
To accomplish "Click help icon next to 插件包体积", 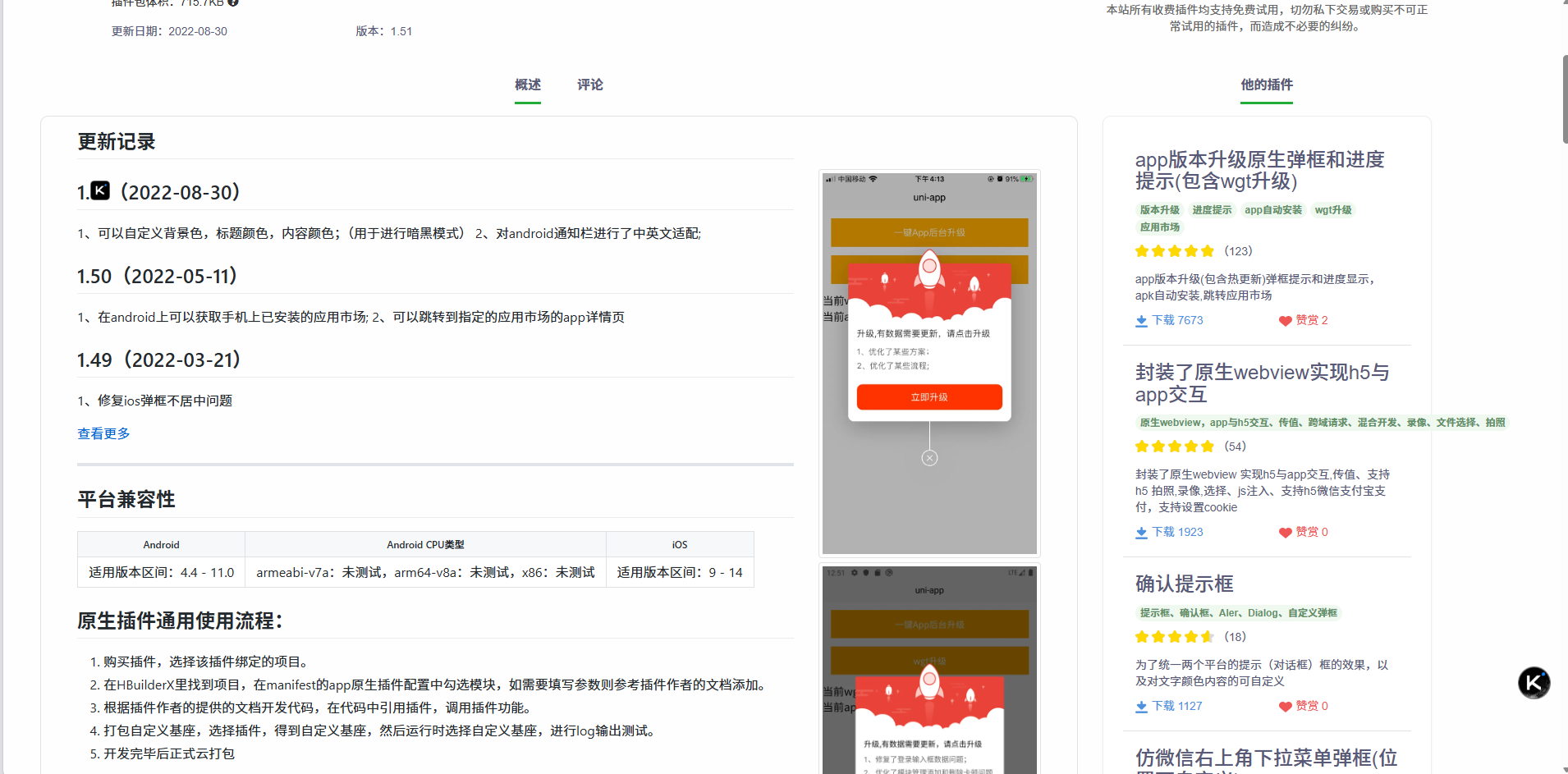I will click(233, 2).
